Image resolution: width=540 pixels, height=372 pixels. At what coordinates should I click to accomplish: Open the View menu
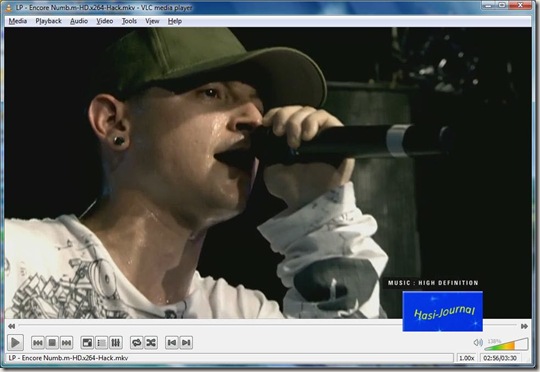point(152,21)
